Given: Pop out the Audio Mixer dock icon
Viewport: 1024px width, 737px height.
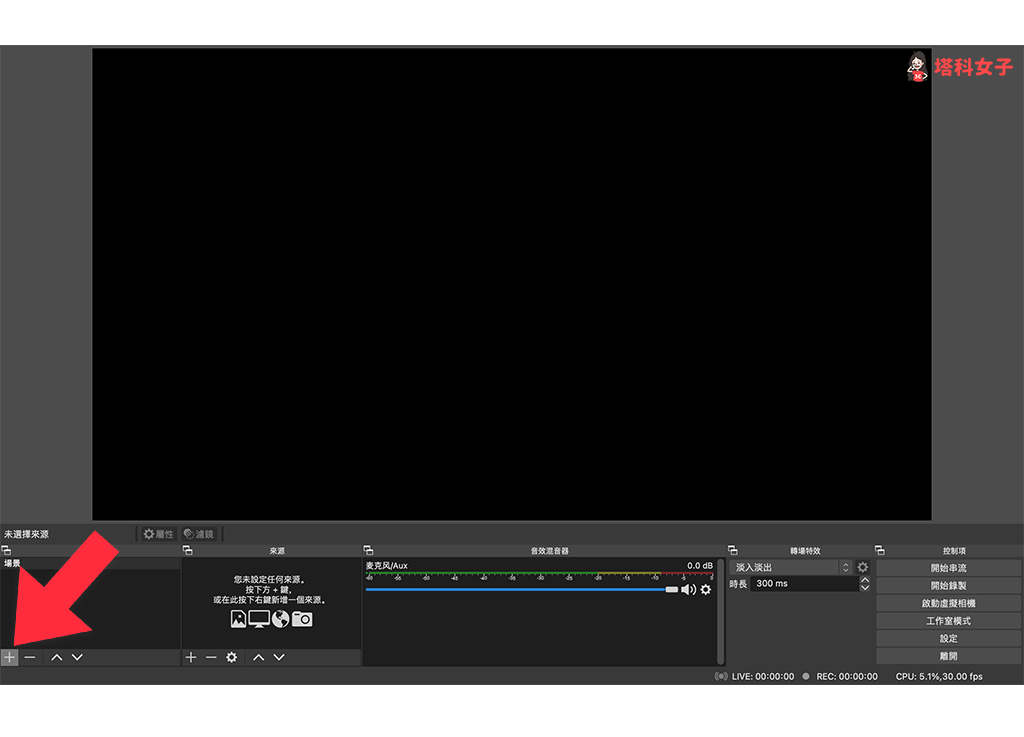Looking at the screenshot, I should (x=369, y=551).
